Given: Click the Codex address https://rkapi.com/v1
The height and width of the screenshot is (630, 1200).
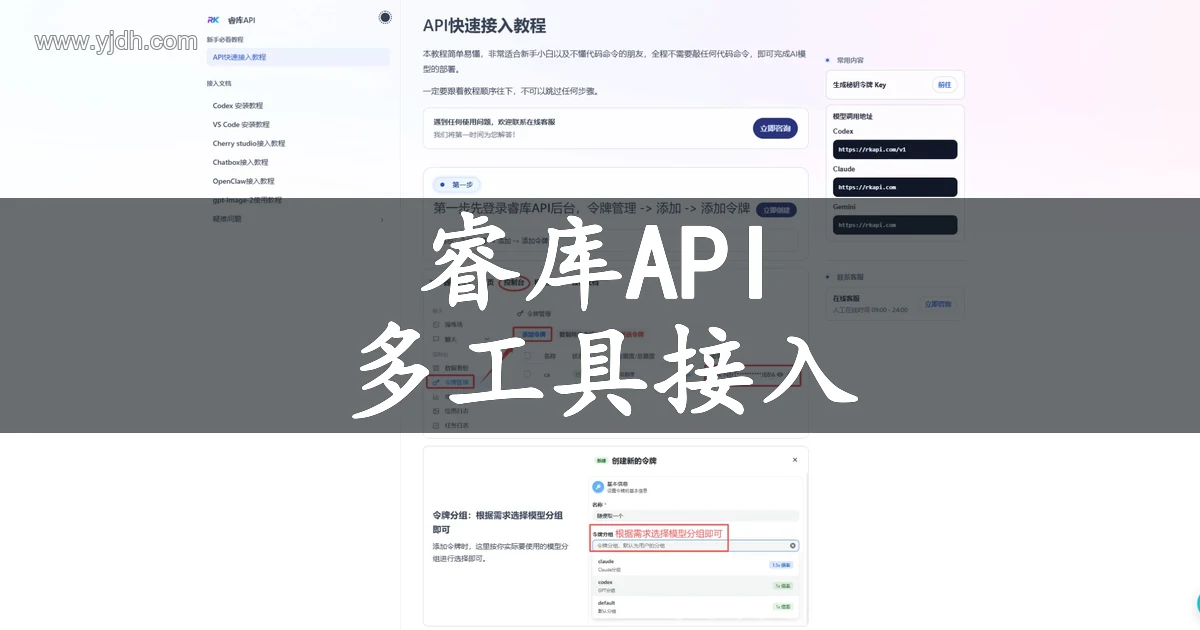Looking at the screenshot, I should tap(895, 149).
